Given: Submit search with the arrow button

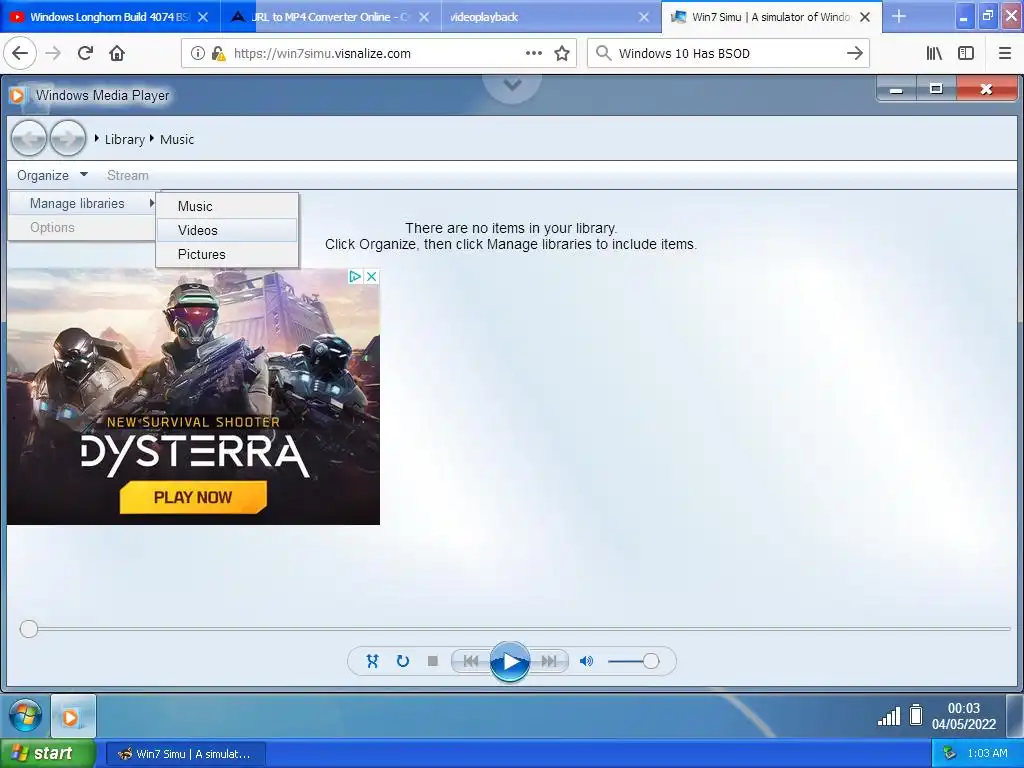Looking at the screenshot, I should pyautogui.click(x=854, y=54).
